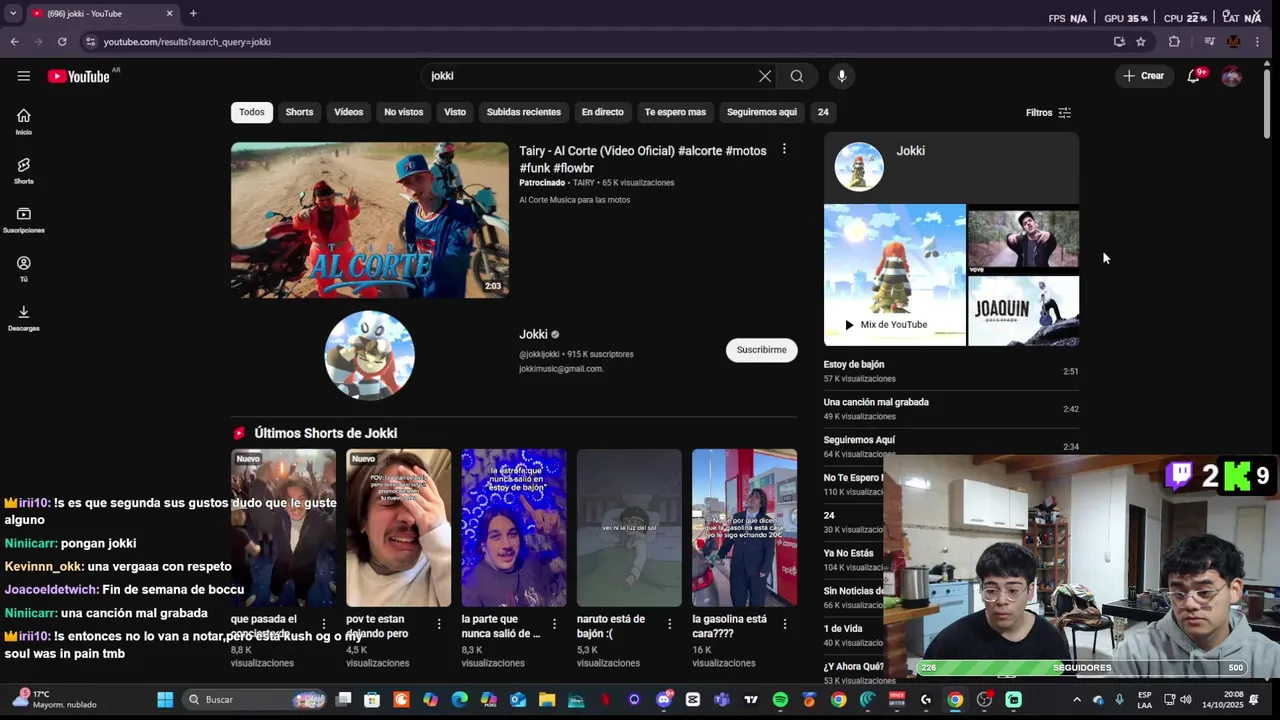Open the Tú profile sidebar item
The height and width of the screenshot is (720, 1280).
[23, 269]
